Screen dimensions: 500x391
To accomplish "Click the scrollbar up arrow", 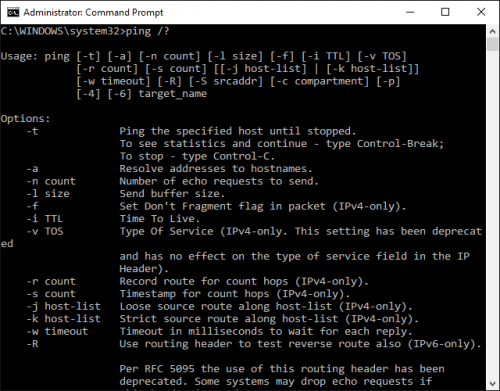I will (x=492, y=31).
